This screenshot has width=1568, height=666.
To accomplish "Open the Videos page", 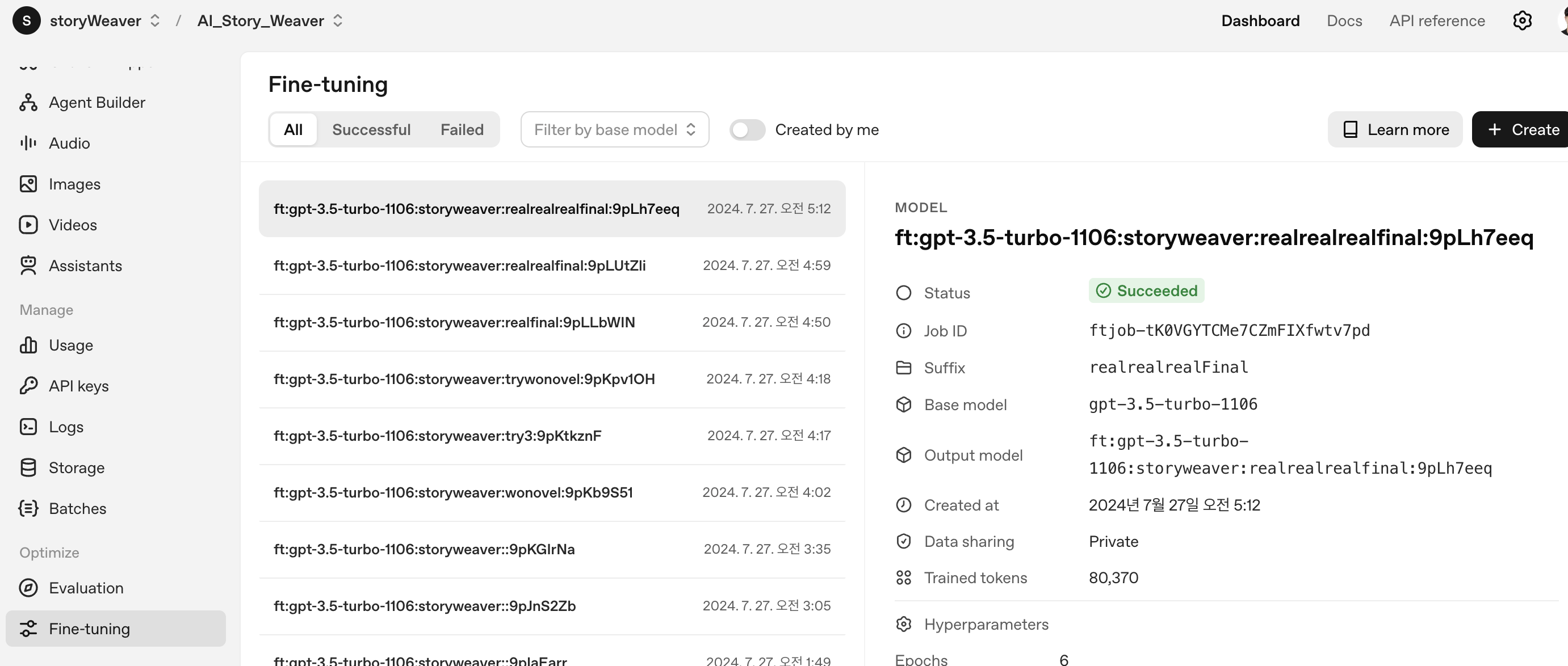I will [73, 225].
